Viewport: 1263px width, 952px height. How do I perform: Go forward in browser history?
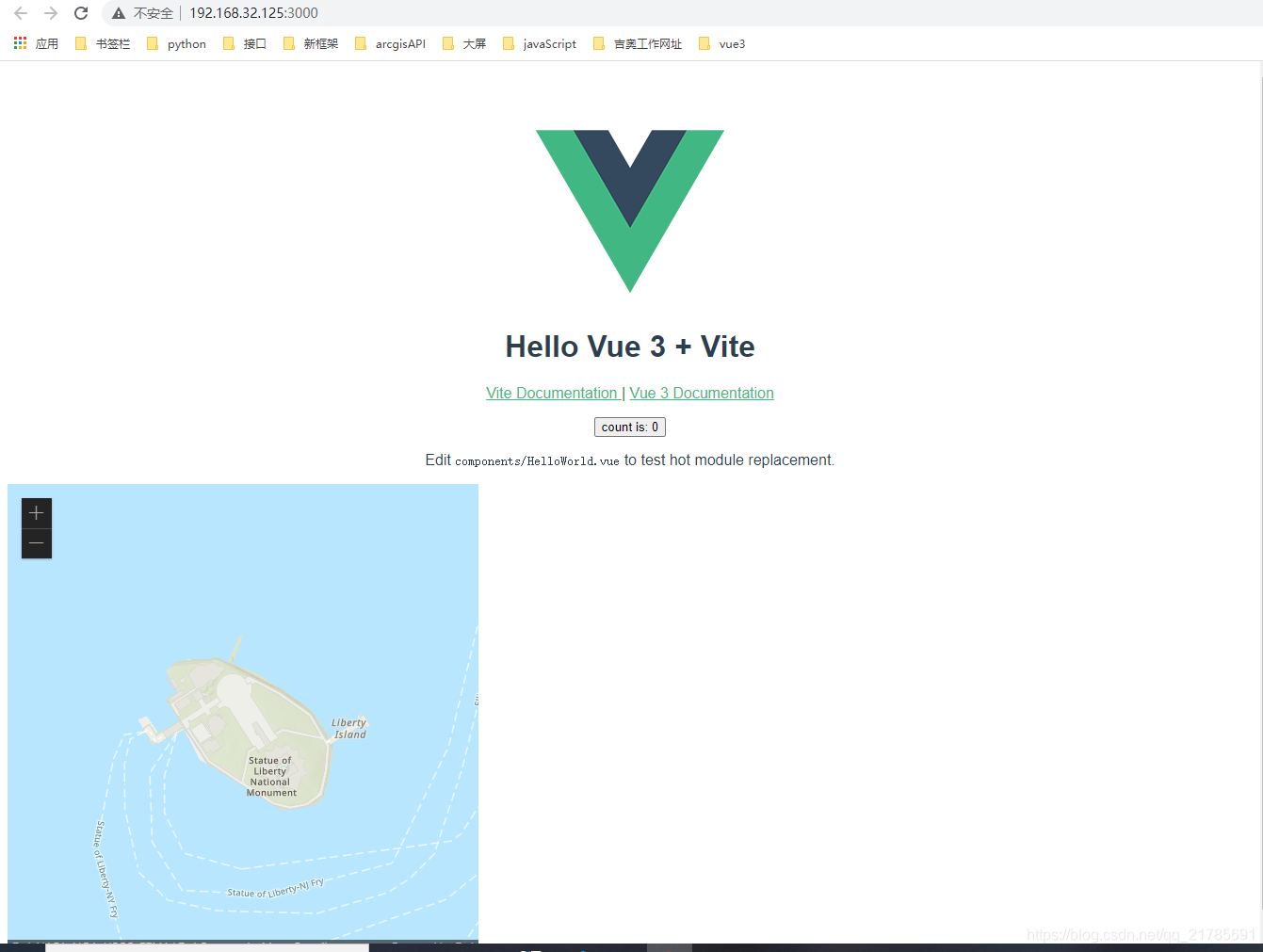click(51, 13)
